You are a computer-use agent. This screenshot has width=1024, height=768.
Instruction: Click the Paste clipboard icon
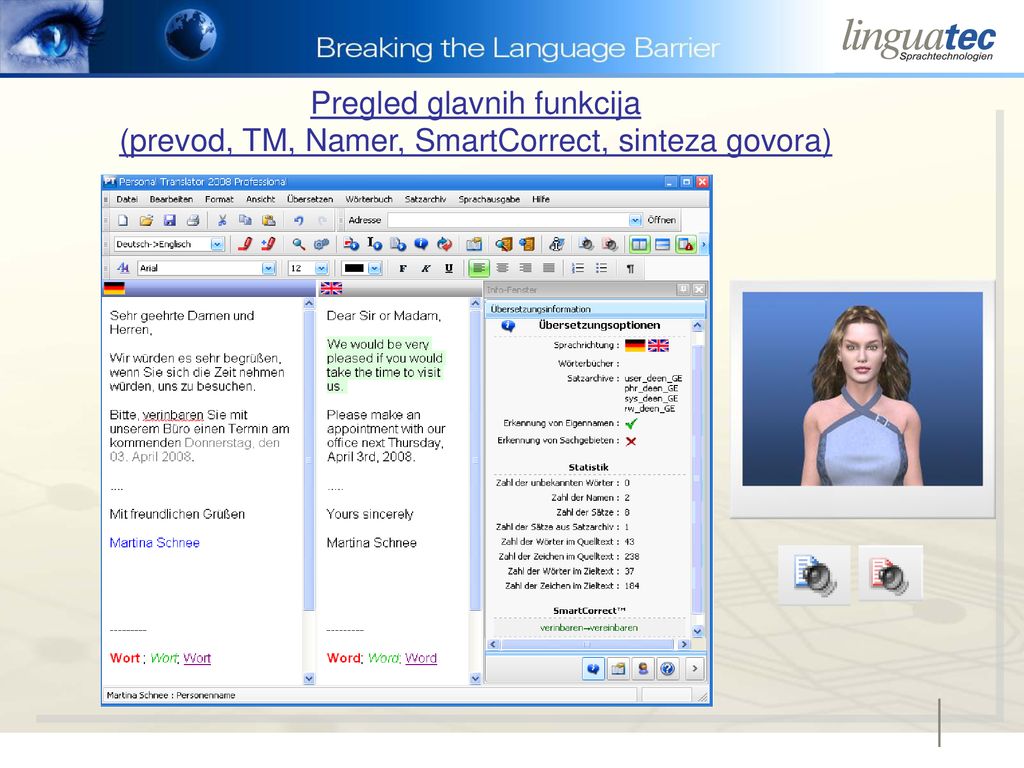[268, 220]
